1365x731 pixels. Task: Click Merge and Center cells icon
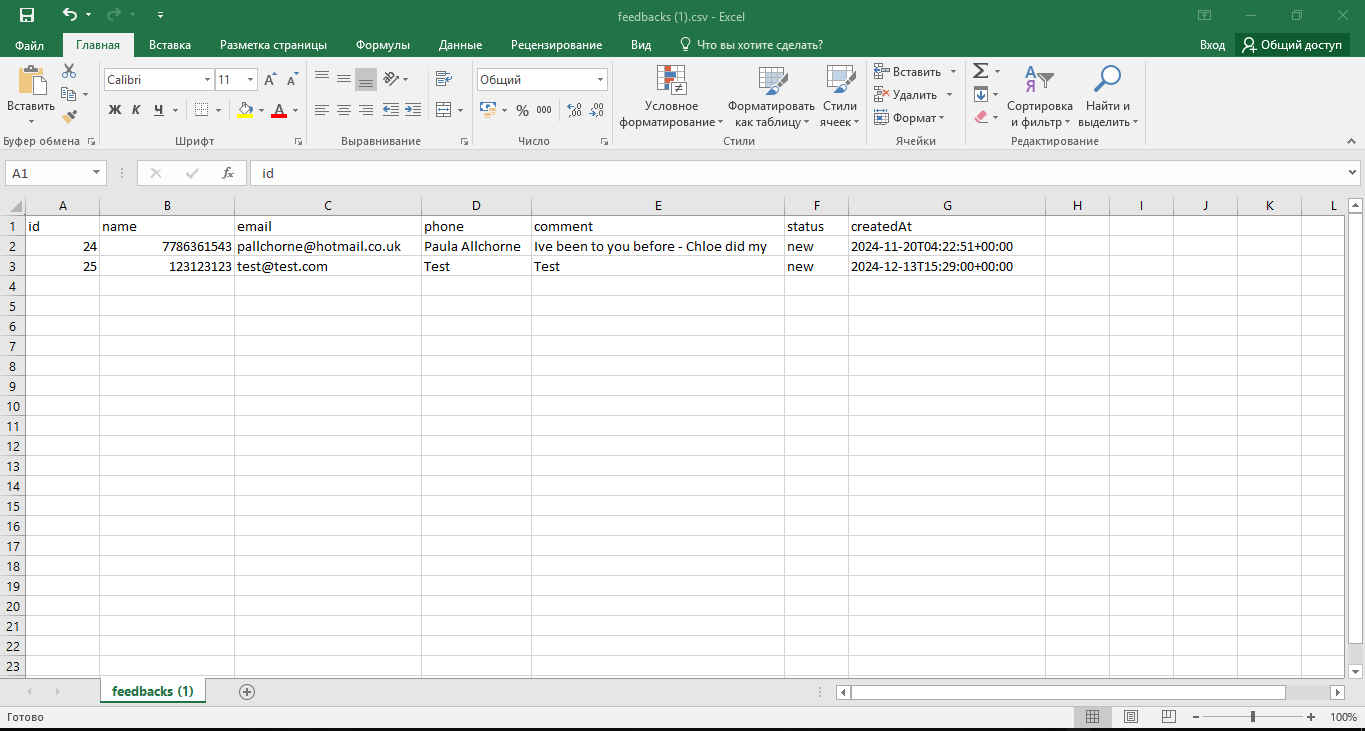pyautogui.click(x=444, y=110)
